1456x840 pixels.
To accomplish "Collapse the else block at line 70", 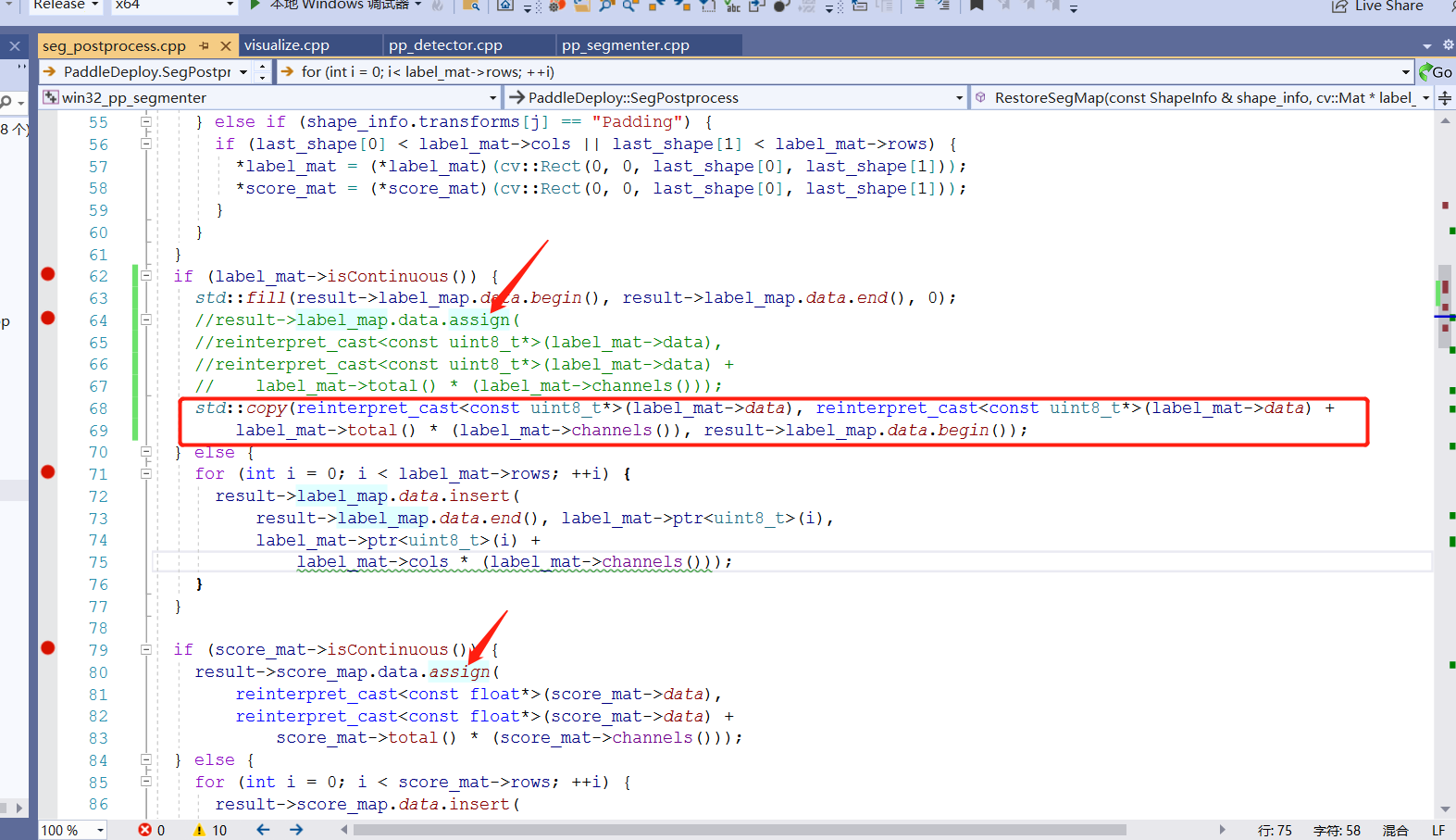I will [x=146, y=452].
